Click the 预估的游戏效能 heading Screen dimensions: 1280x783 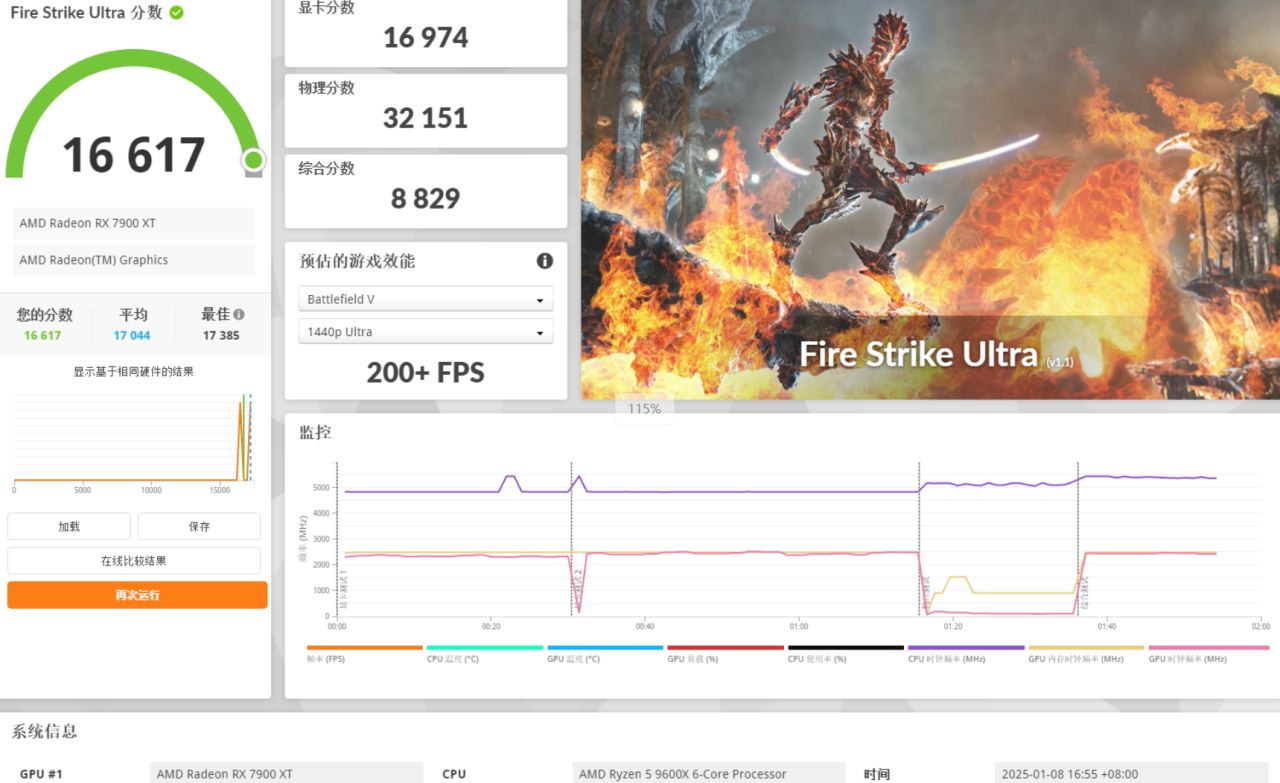pyautogui.click(x=357, y=261)
